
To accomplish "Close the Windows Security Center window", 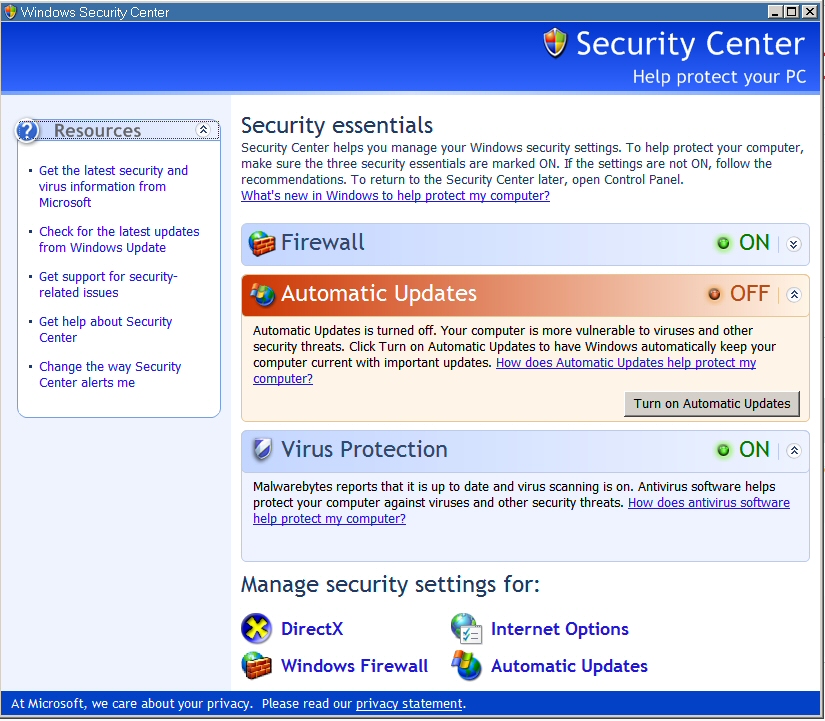I will tap(809, 12).
